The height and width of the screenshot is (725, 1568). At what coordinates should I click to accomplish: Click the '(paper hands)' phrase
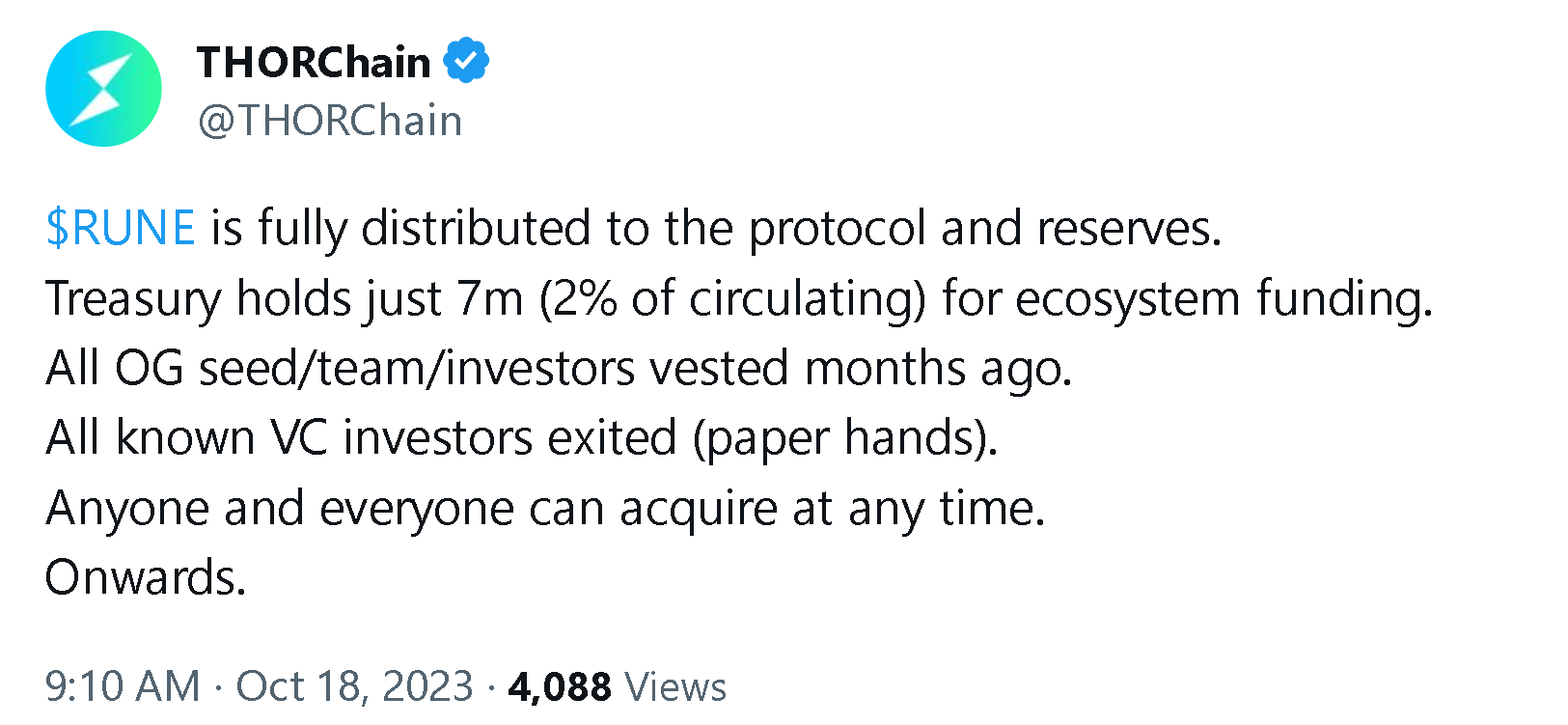pos(844,437)
